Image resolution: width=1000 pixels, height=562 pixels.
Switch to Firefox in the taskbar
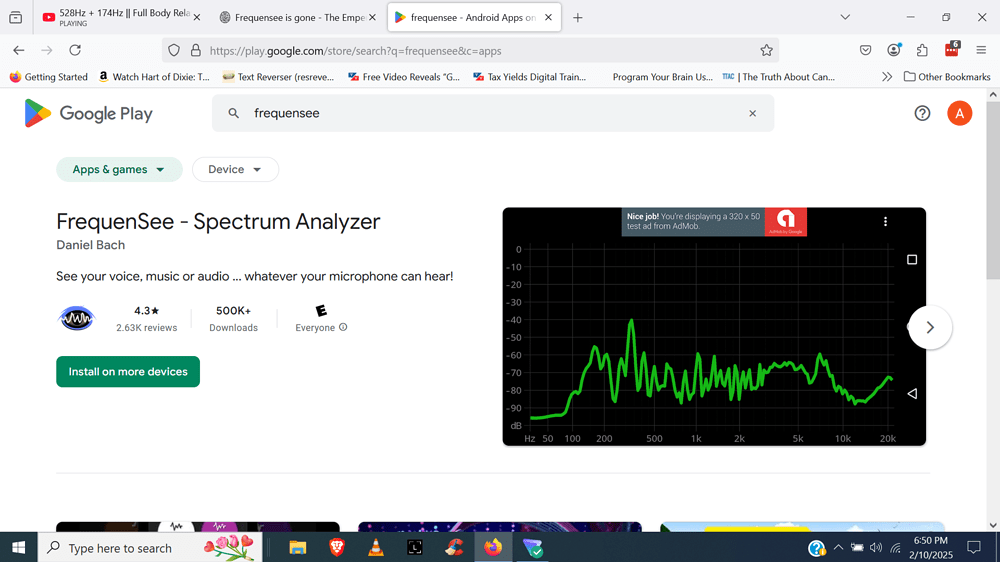tap(493, 547)
